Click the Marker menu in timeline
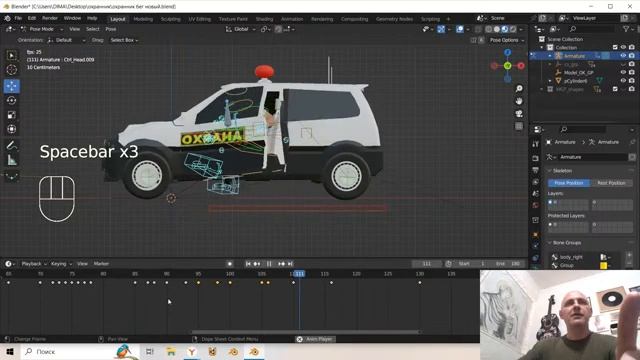Viewport: 640px width, 360px height. coord(101,264)
